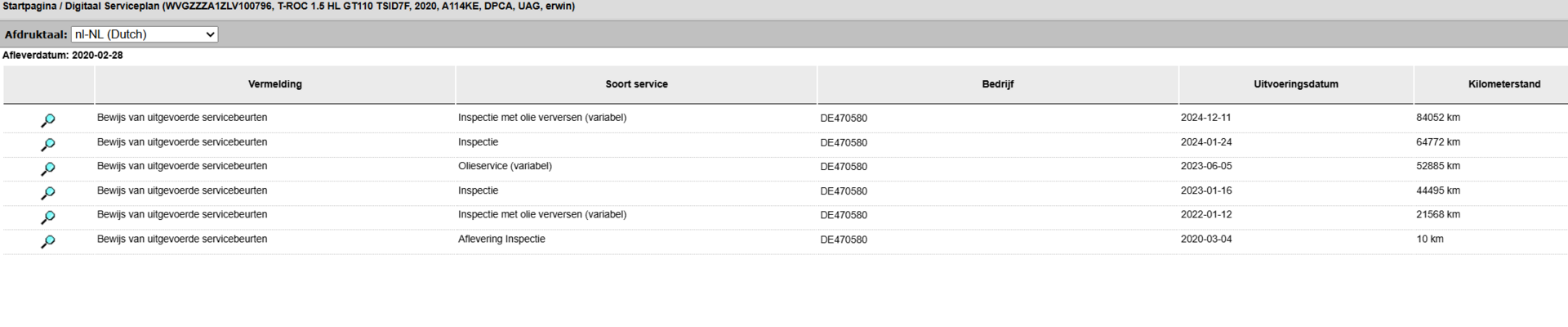Click the Afleverdatum 2020-02-28 label

coord(63,56)
